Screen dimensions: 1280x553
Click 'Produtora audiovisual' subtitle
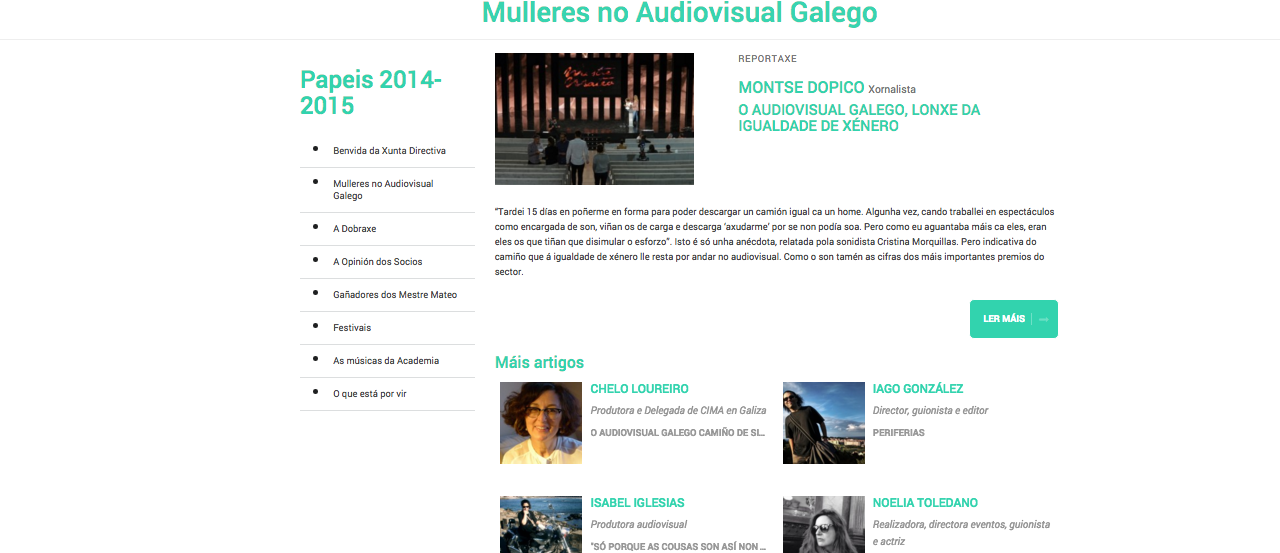click(x=639, y=525)
